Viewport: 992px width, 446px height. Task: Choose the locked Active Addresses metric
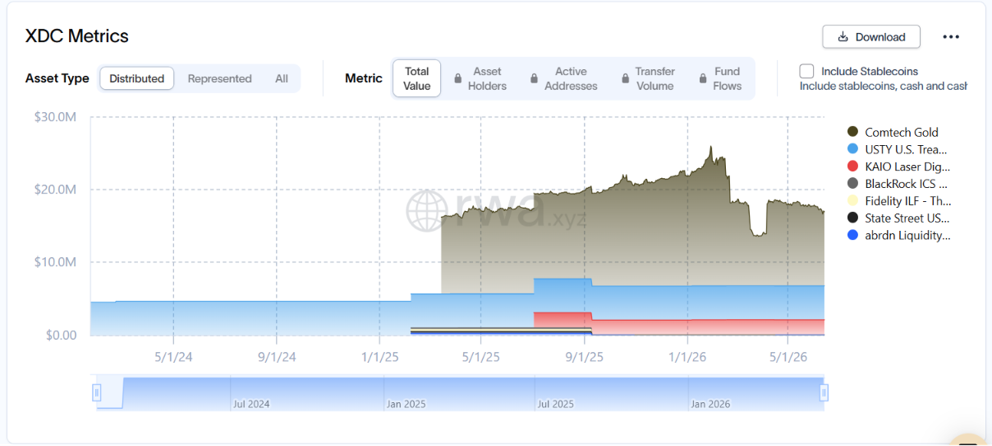pyautogui.click(x=563, y=78)
